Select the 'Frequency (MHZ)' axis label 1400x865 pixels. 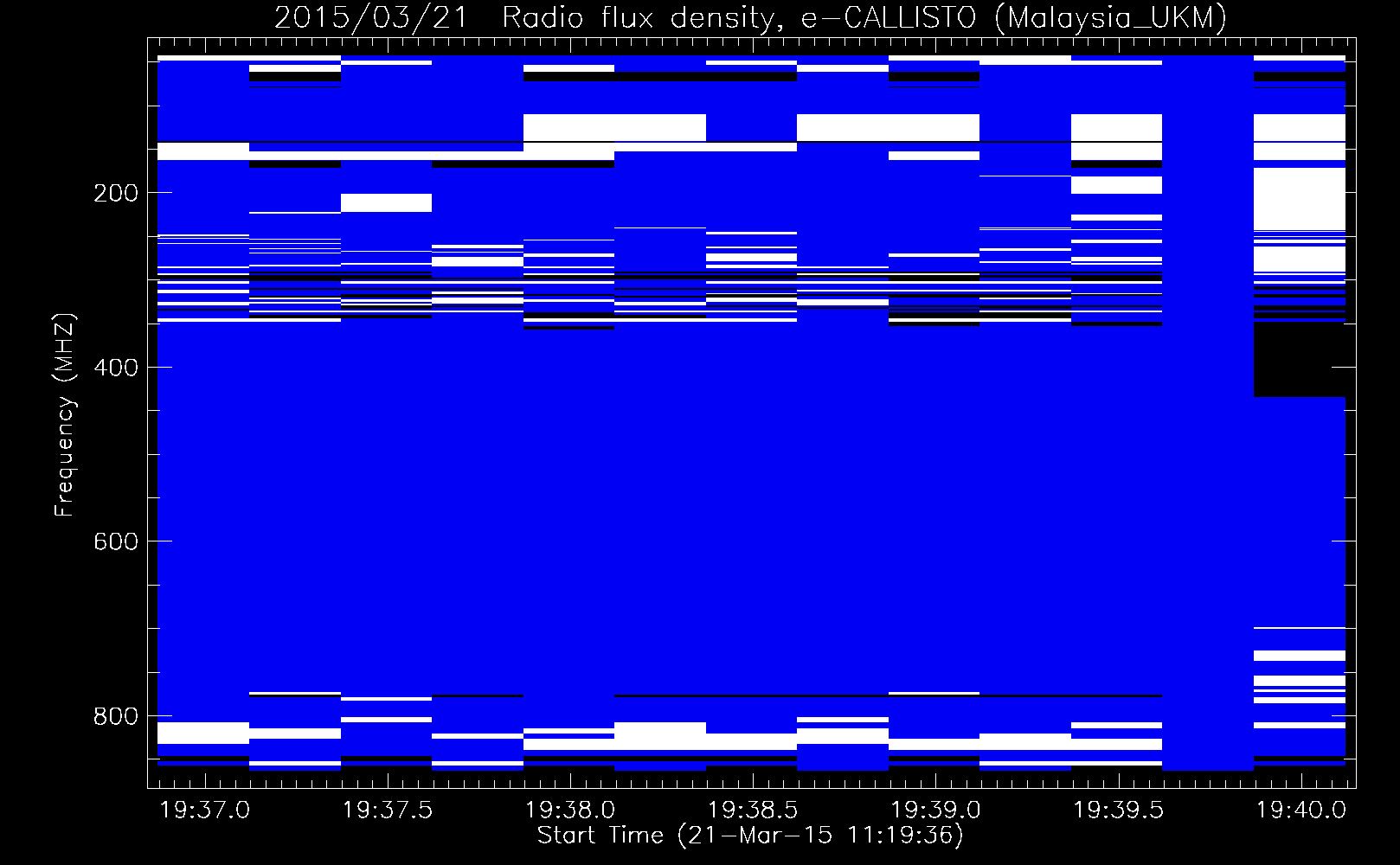point(65,414)
